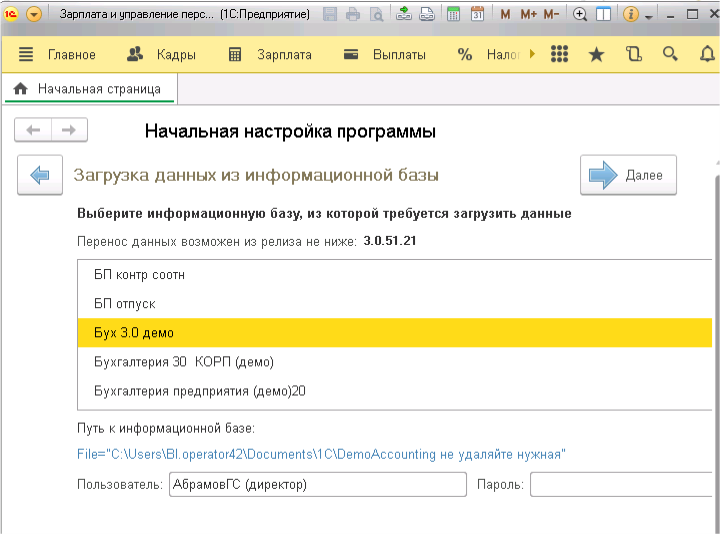
Task: Open the DemoAccounting file path link
Action: (321, 454)
